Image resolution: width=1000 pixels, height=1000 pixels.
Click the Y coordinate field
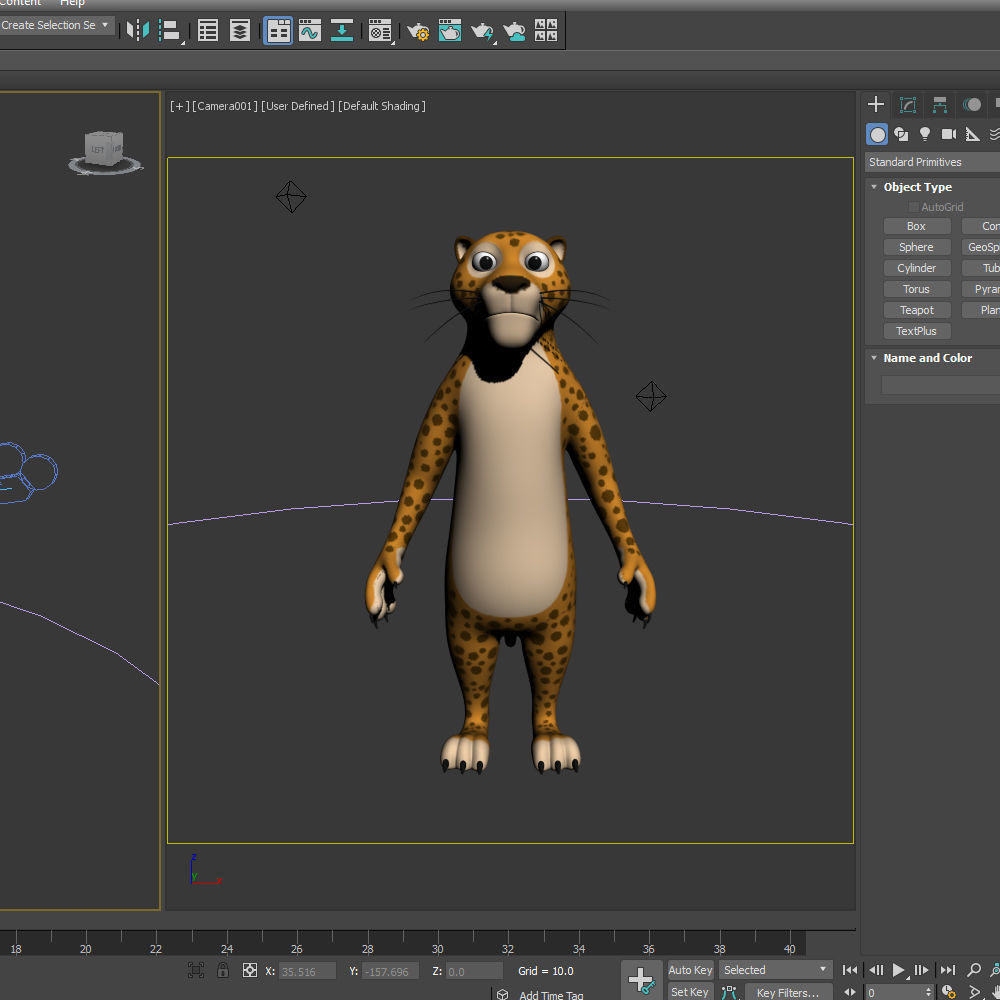pos(390,972)
